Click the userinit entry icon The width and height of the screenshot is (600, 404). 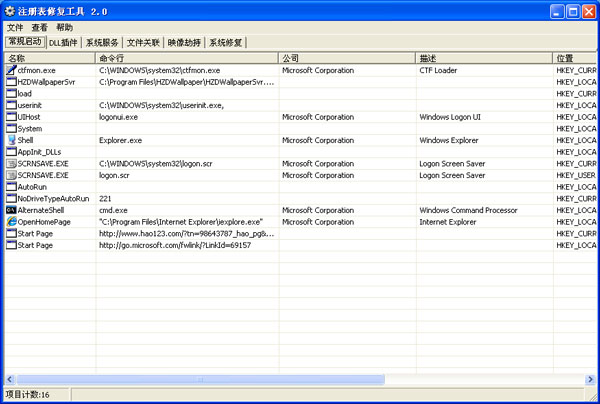pyautogui.click(x=11, y=105)
